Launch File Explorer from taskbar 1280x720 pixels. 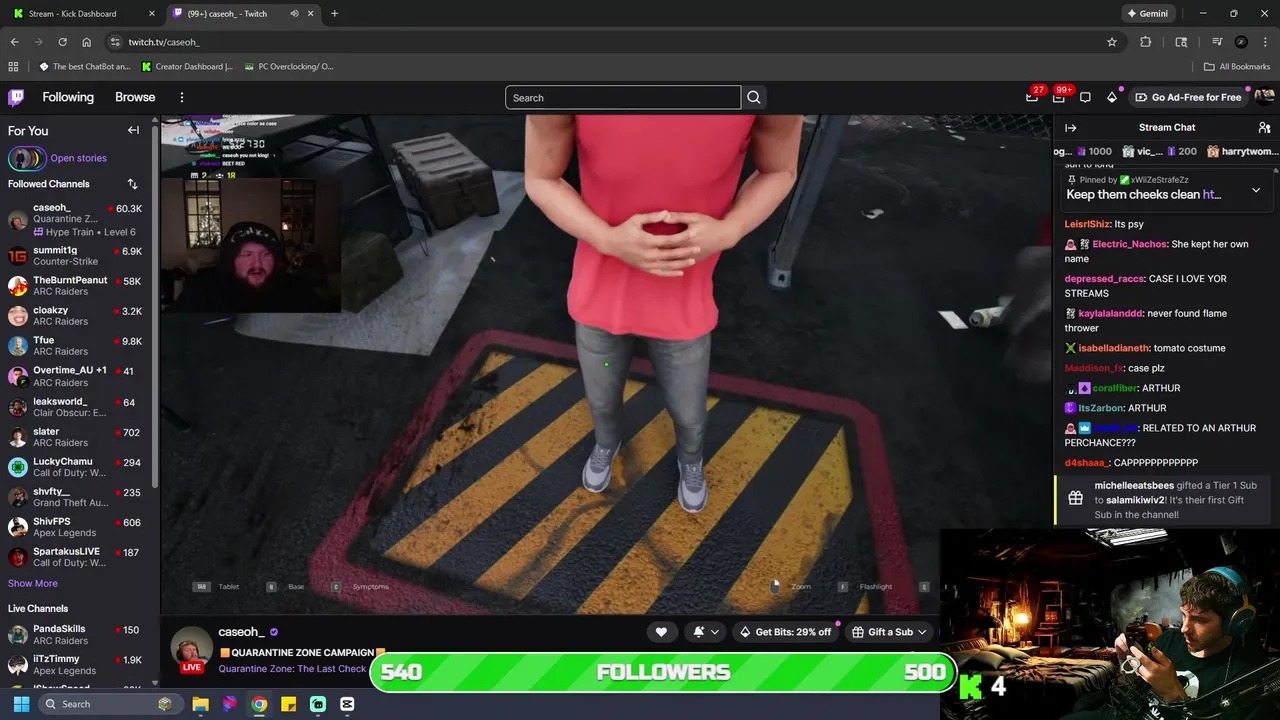point(200,704)
